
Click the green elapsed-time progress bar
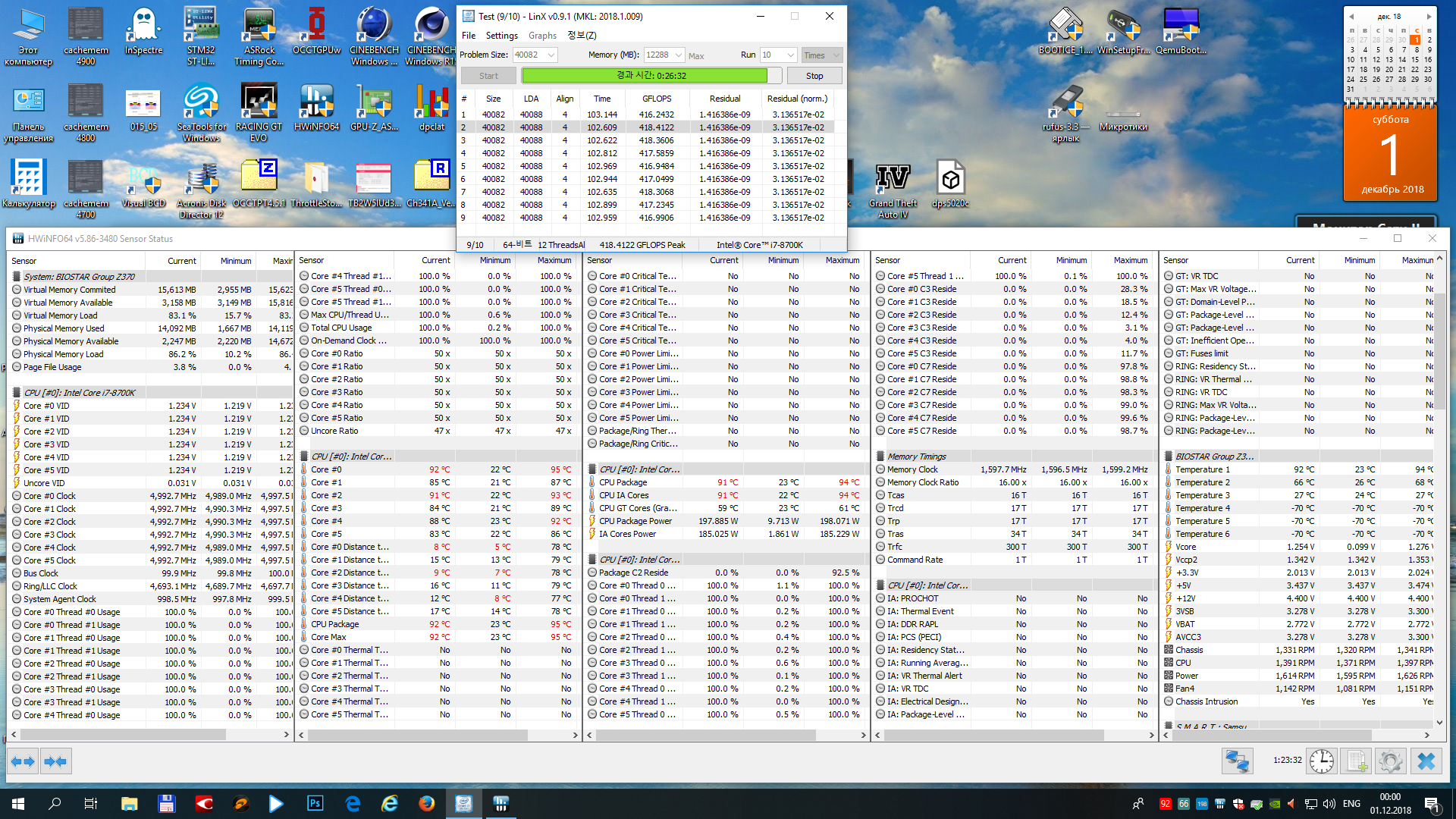tap(645, 76)
